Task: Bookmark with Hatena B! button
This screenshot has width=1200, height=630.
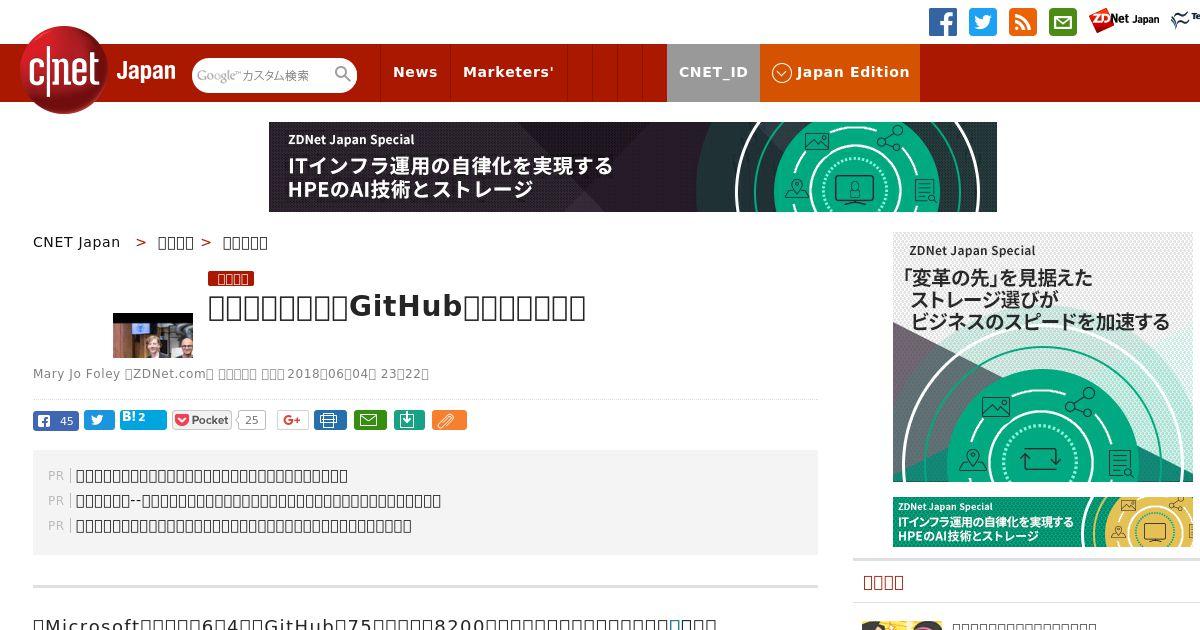Action: [x=143, y=419]
